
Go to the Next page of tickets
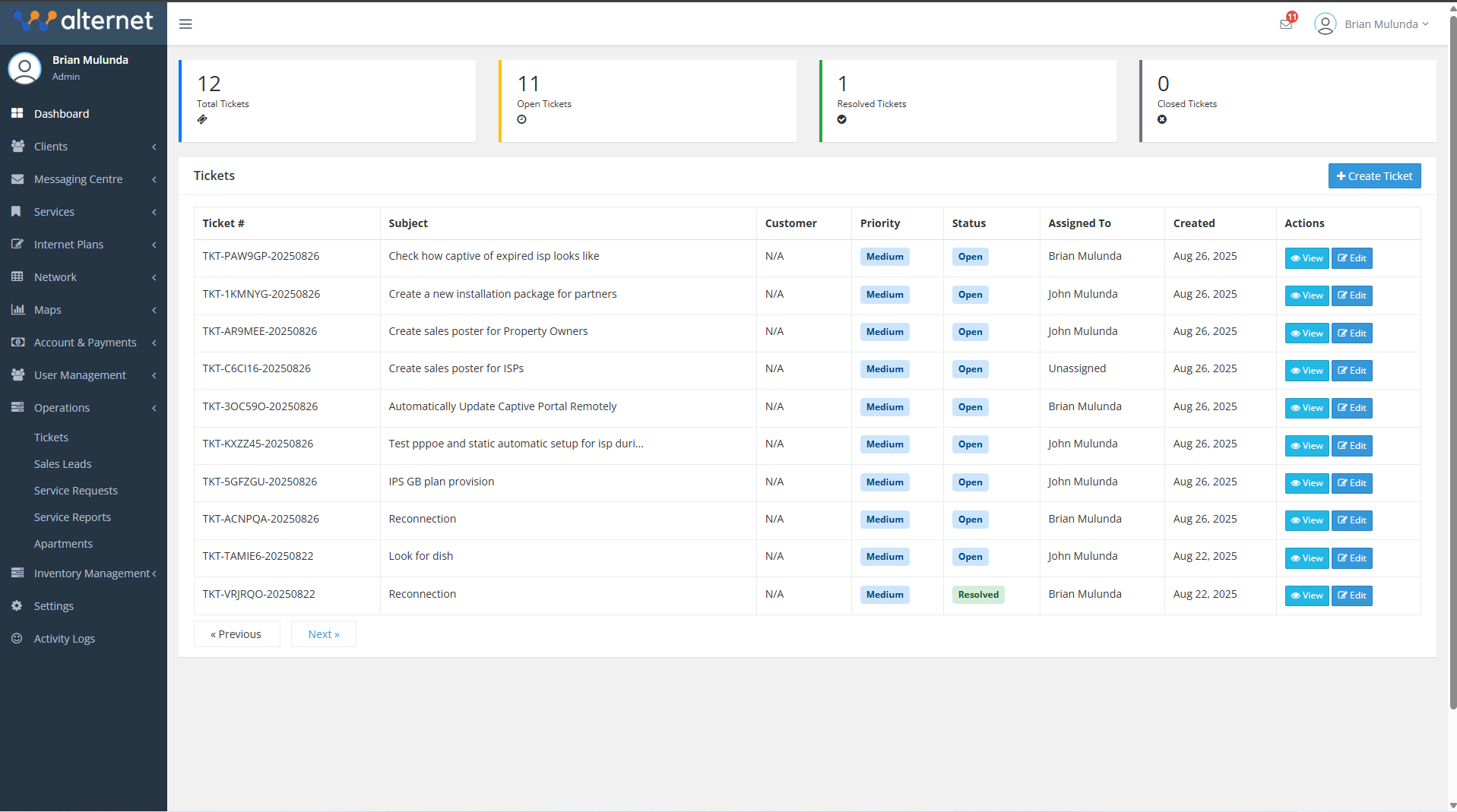[x=323, y=634]
